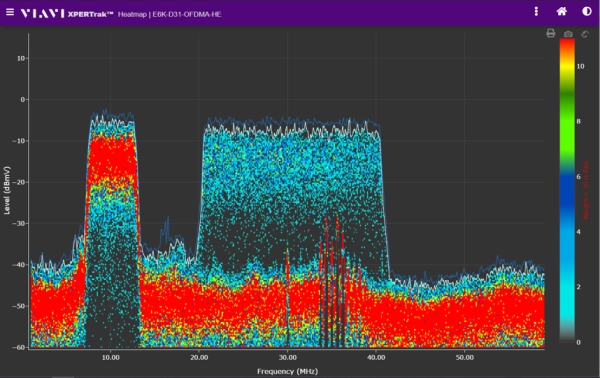
Task: Click the Level (dBmV) axis label
Action: tap(7, 190)
